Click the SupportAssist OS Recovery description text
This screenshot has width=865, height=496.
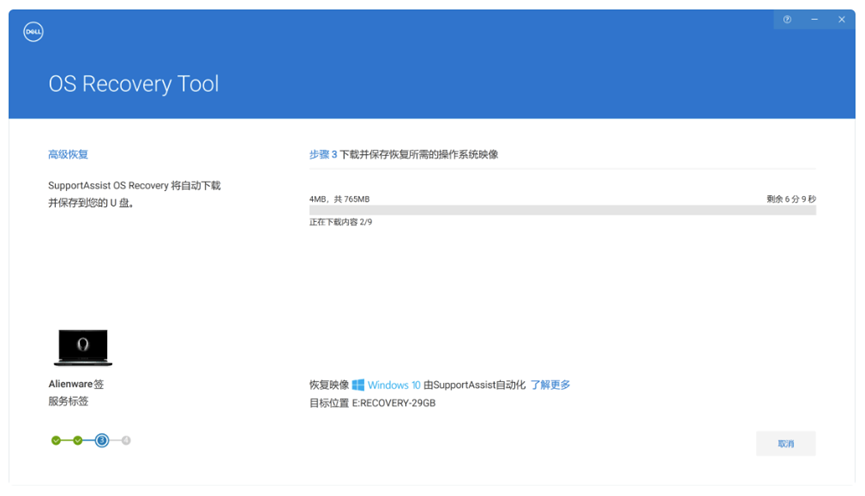(x=134, y=194)
